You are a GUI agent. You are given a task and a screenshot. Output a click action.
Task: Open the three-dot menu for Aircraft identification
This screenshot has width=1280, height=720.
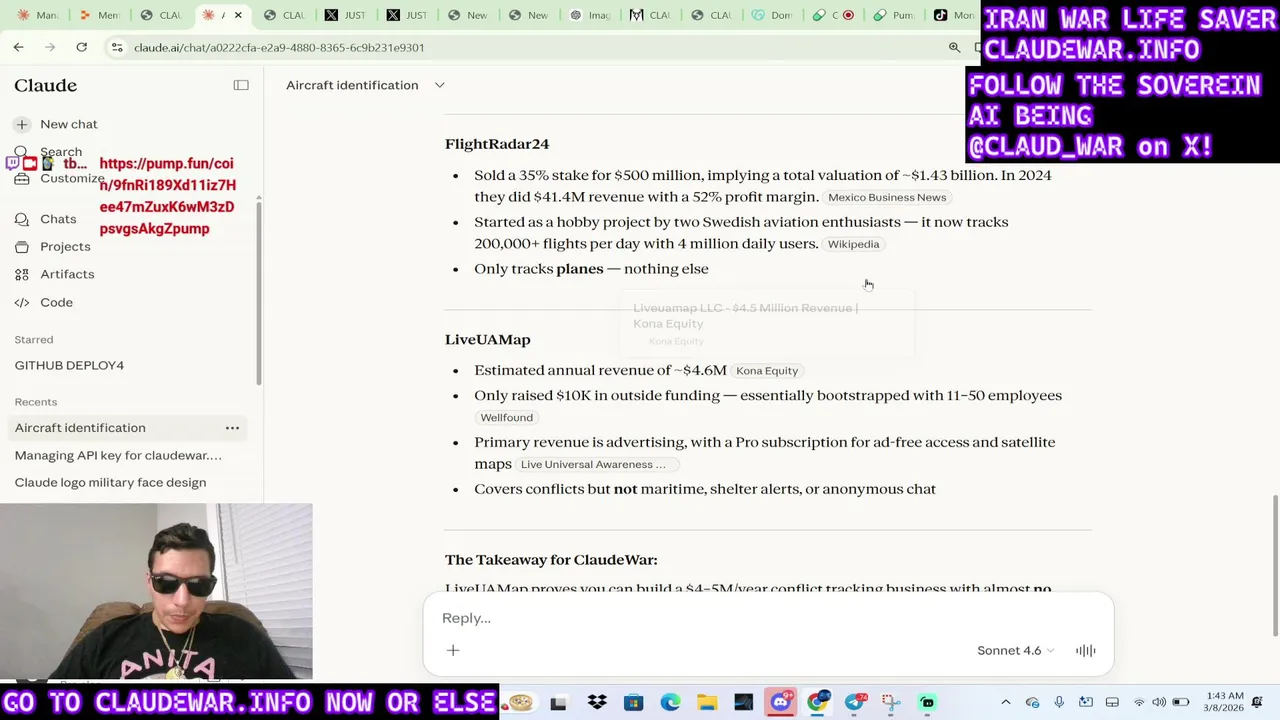click(232, 428)
